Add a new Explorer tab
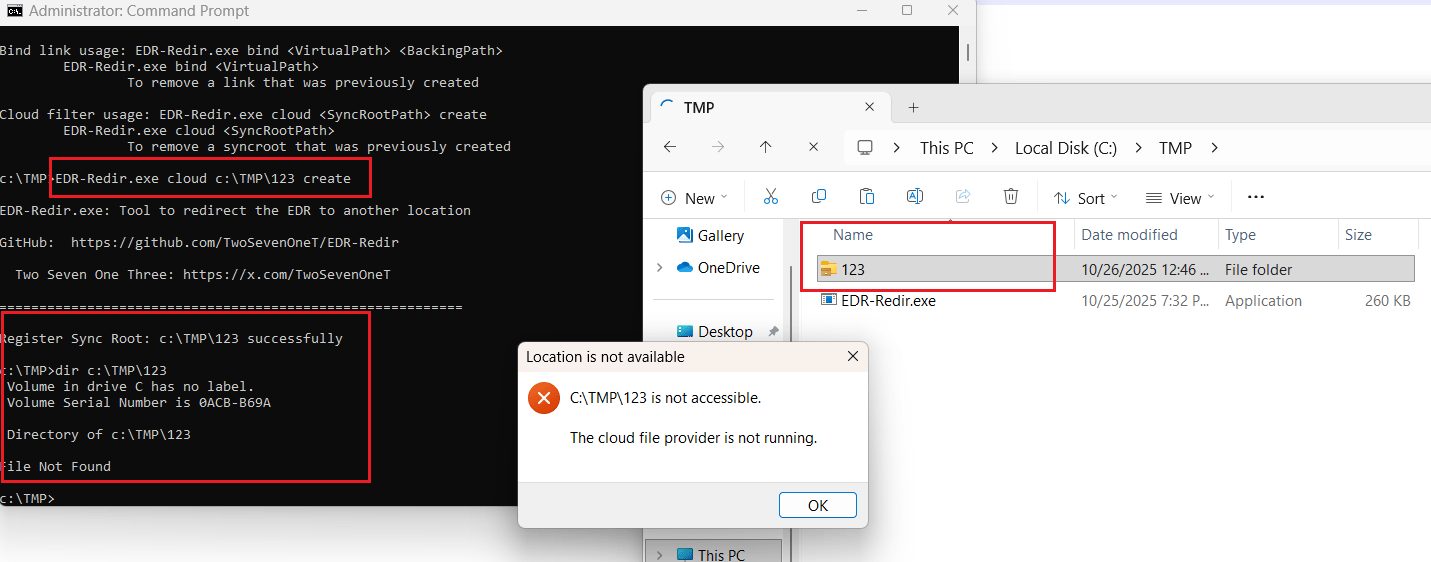 [913, 107]
